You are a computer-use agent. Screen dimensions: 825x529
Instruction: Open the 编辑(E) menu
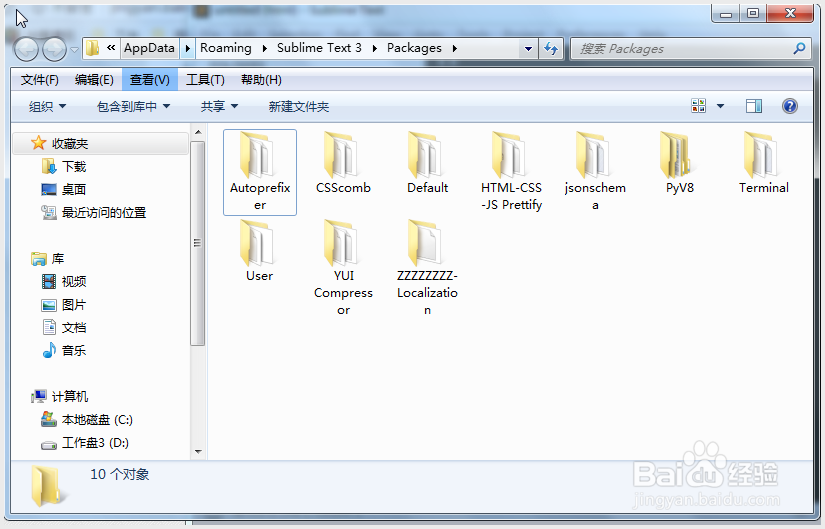pos(94,79)
